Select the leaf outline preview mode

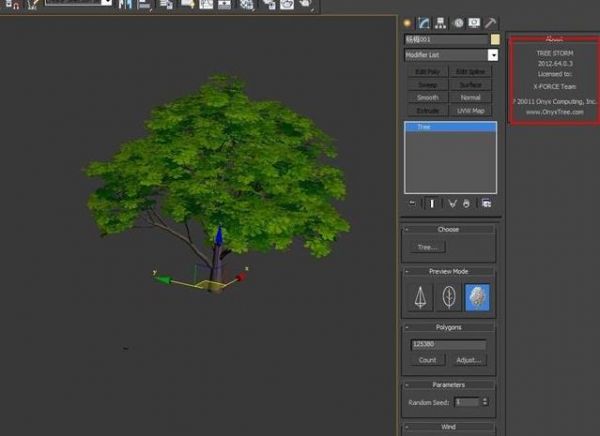pyautogui.click(x=450, y=297)
